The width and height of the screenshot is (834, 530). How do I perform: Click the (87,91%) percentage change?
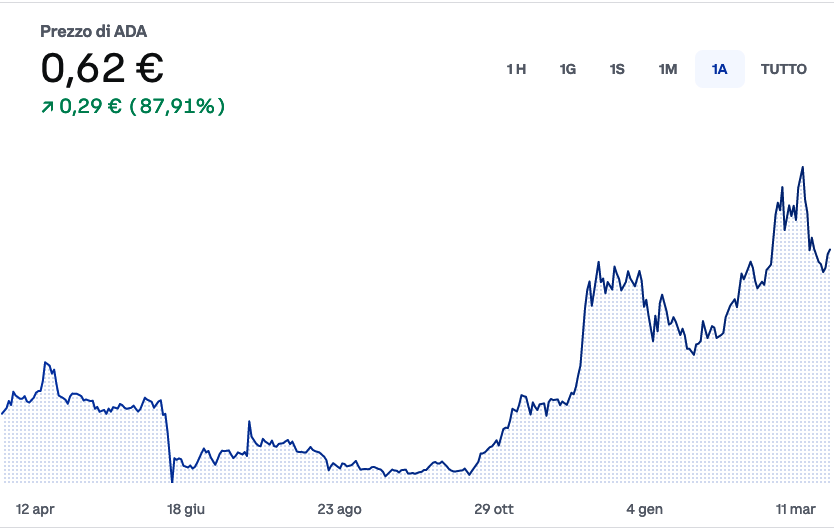[x=177, y=106]
